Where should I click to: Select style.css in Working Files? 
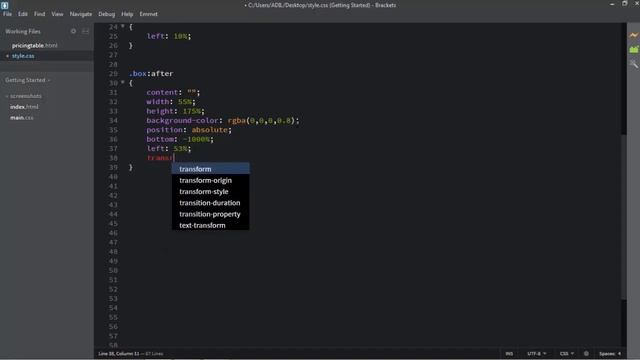[23, 56]
